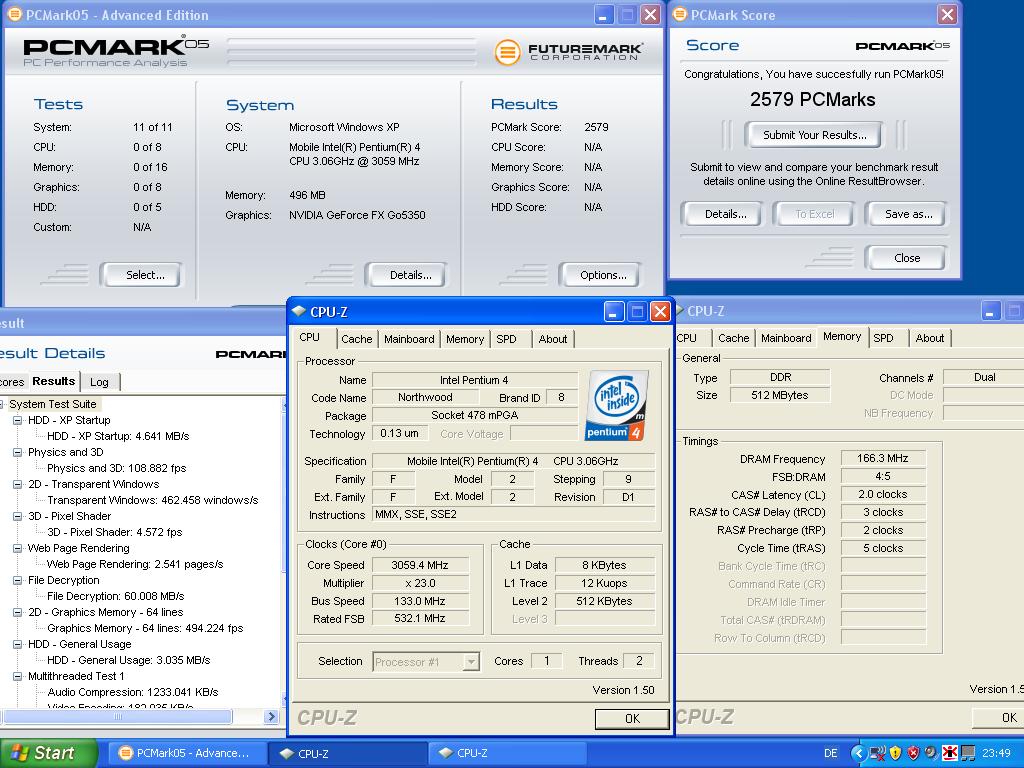Click the yellow security shield tray icon

[895, 753]
